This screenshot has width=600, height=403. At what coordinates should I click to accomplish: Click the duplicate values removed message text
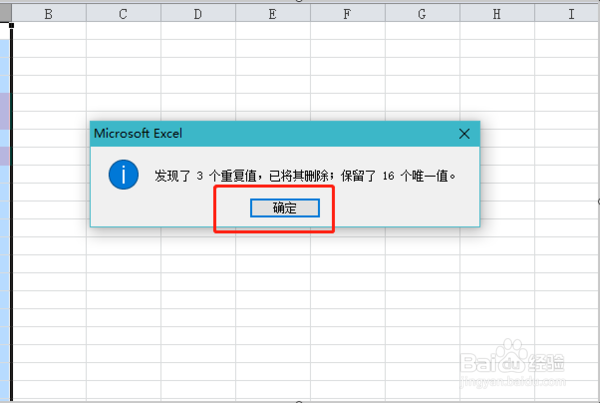pos(305,176)
